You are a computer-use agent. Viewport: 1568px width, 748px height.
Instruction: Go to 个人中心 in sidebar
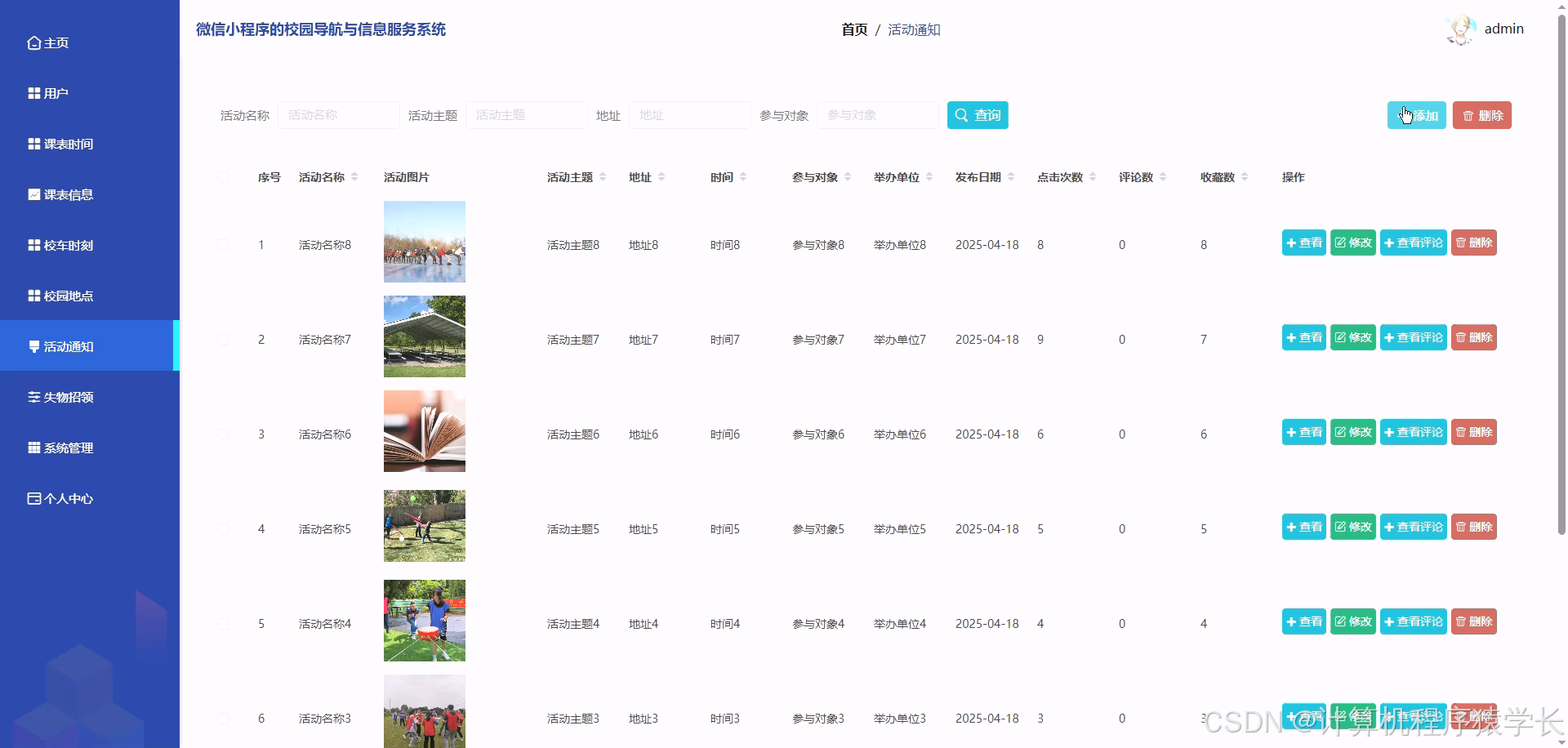click(90, 498)
